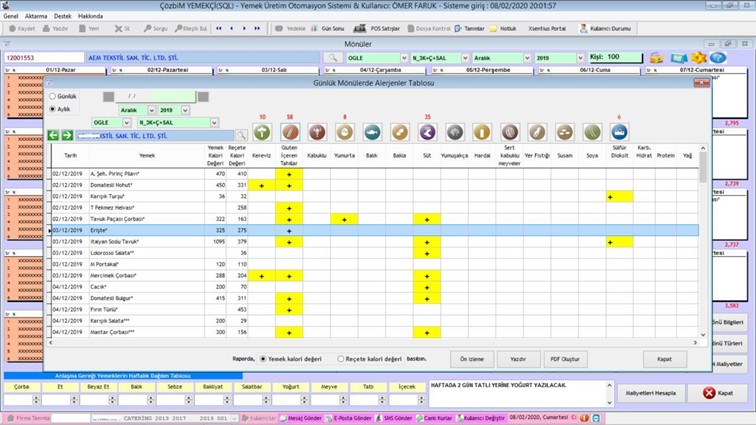756x425 pixels.
Task: Open the Aktarma menu
Action: coord(35,17)
